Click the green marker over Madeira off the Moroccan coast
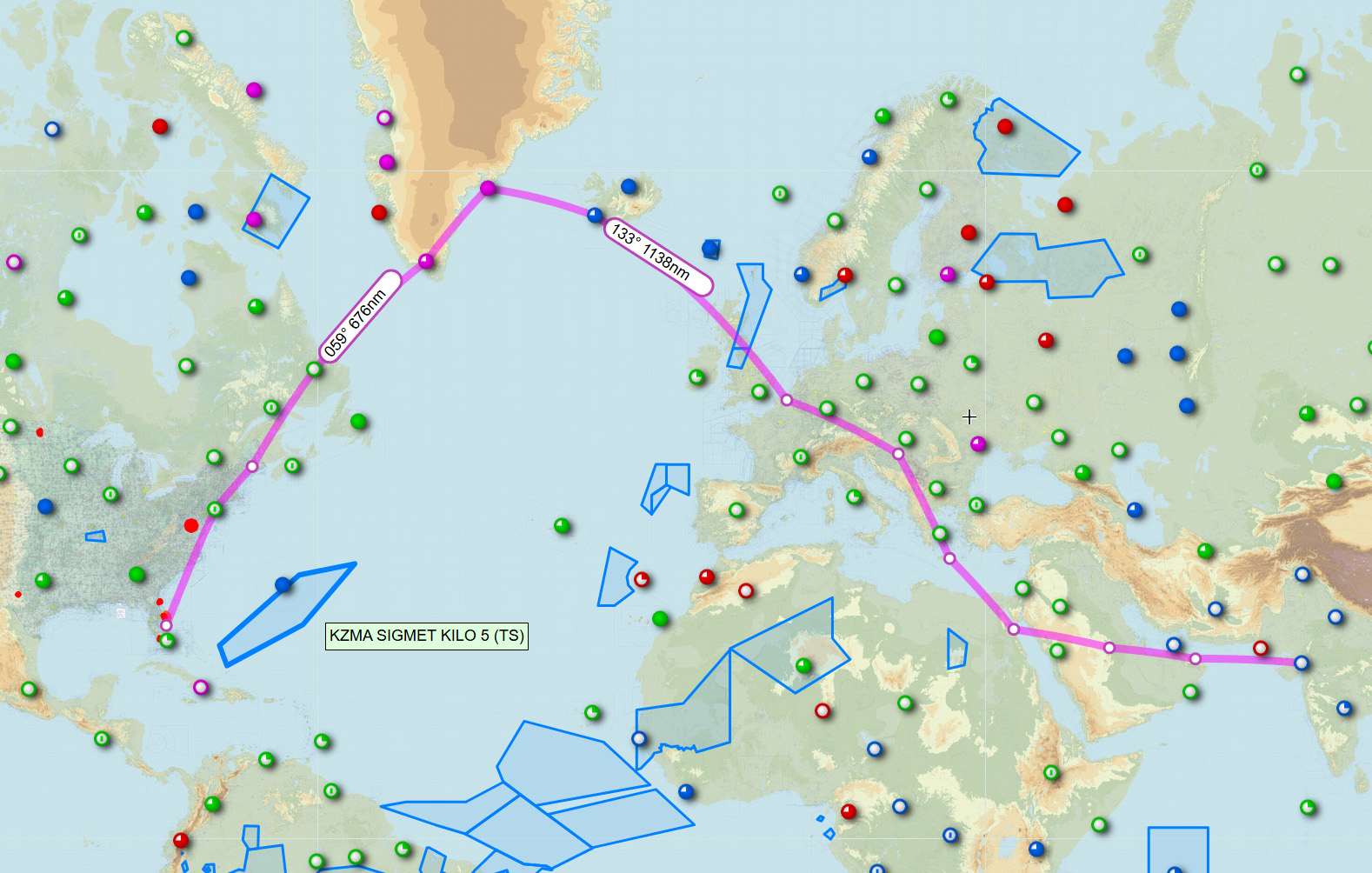This screenshot has width=1372, height=873. 660,618
